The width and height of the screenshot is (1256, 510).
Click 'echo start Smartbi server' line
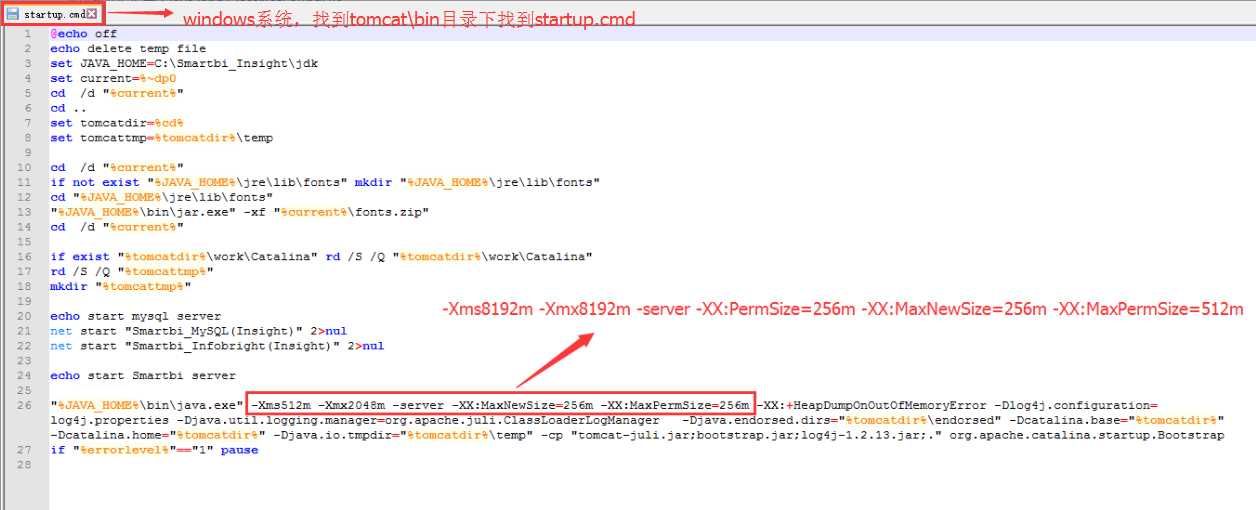tap(143, 375)
